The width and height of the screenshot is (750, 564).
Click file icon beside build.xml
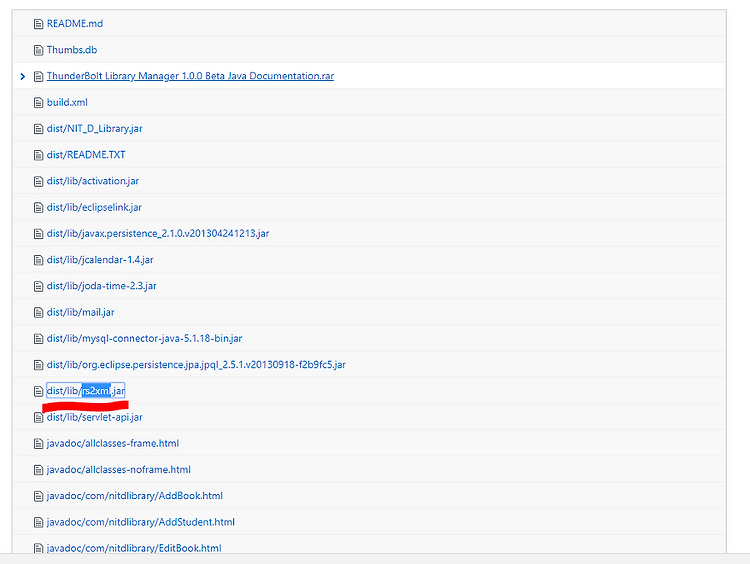click(38, 103)
